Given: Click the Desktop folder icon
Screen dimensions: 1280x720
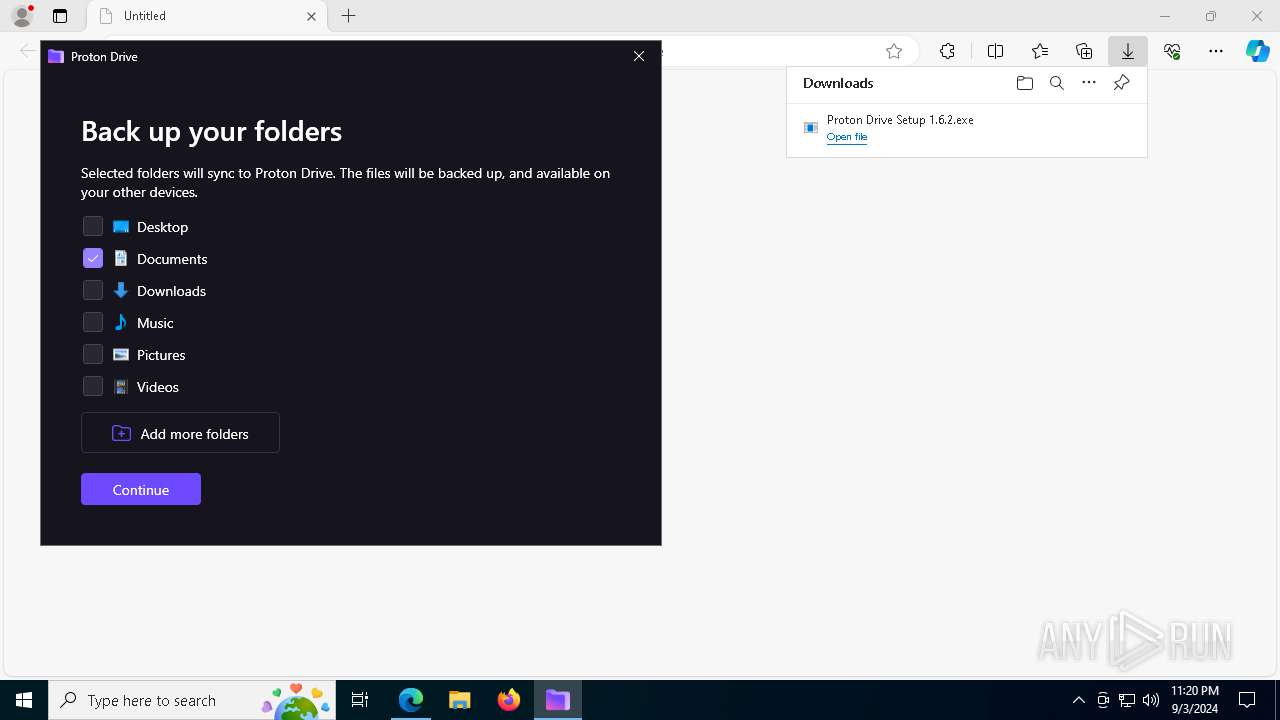Looking at the screenshot, I should (x=121, y=227).
